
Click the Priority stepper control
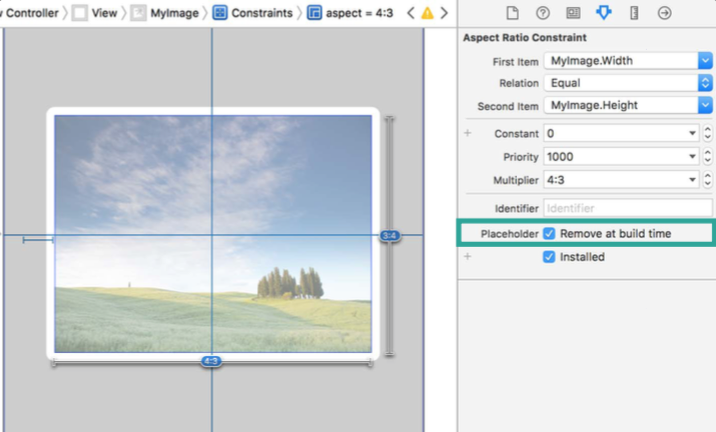707,157
